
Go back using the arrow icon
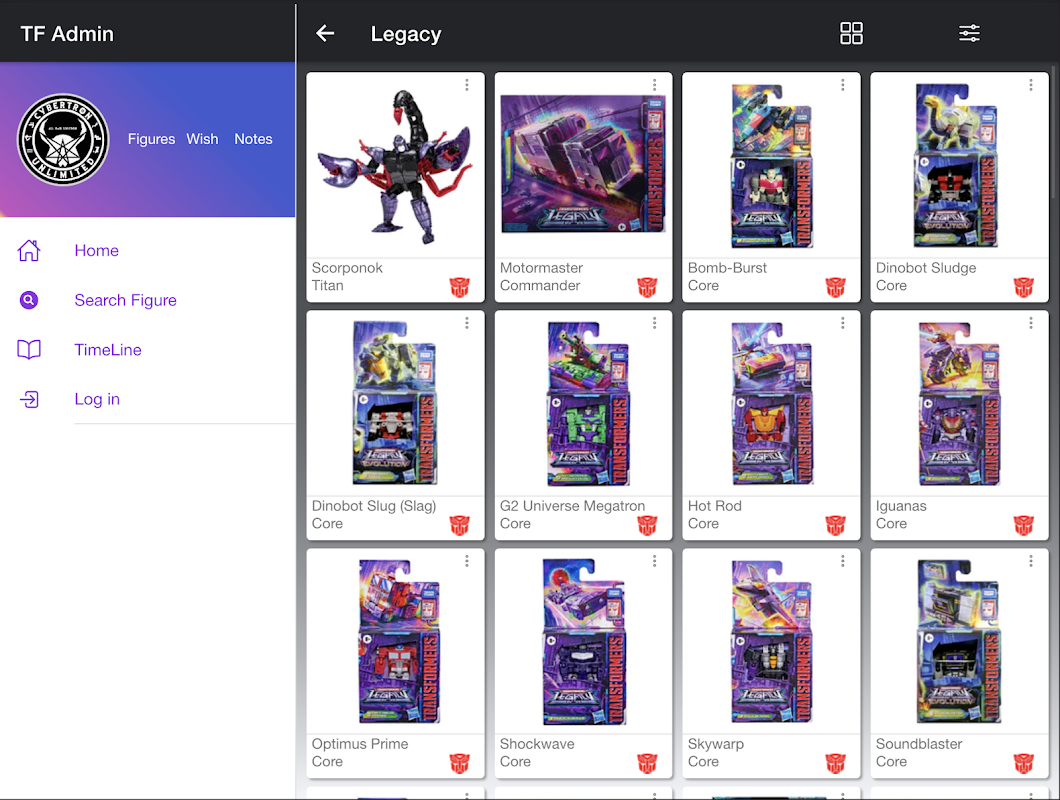point(325,33)
